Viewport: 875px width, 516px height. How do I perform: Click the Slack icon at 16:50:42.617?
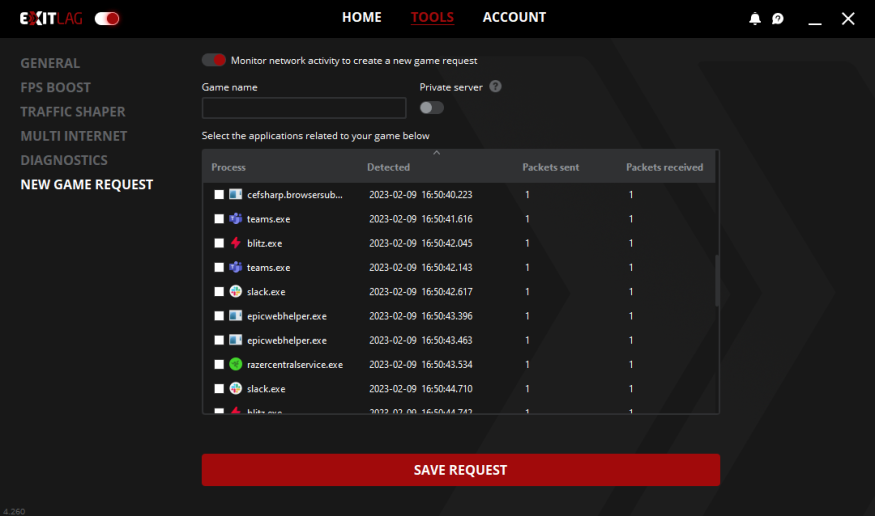(x=235, y=291)
